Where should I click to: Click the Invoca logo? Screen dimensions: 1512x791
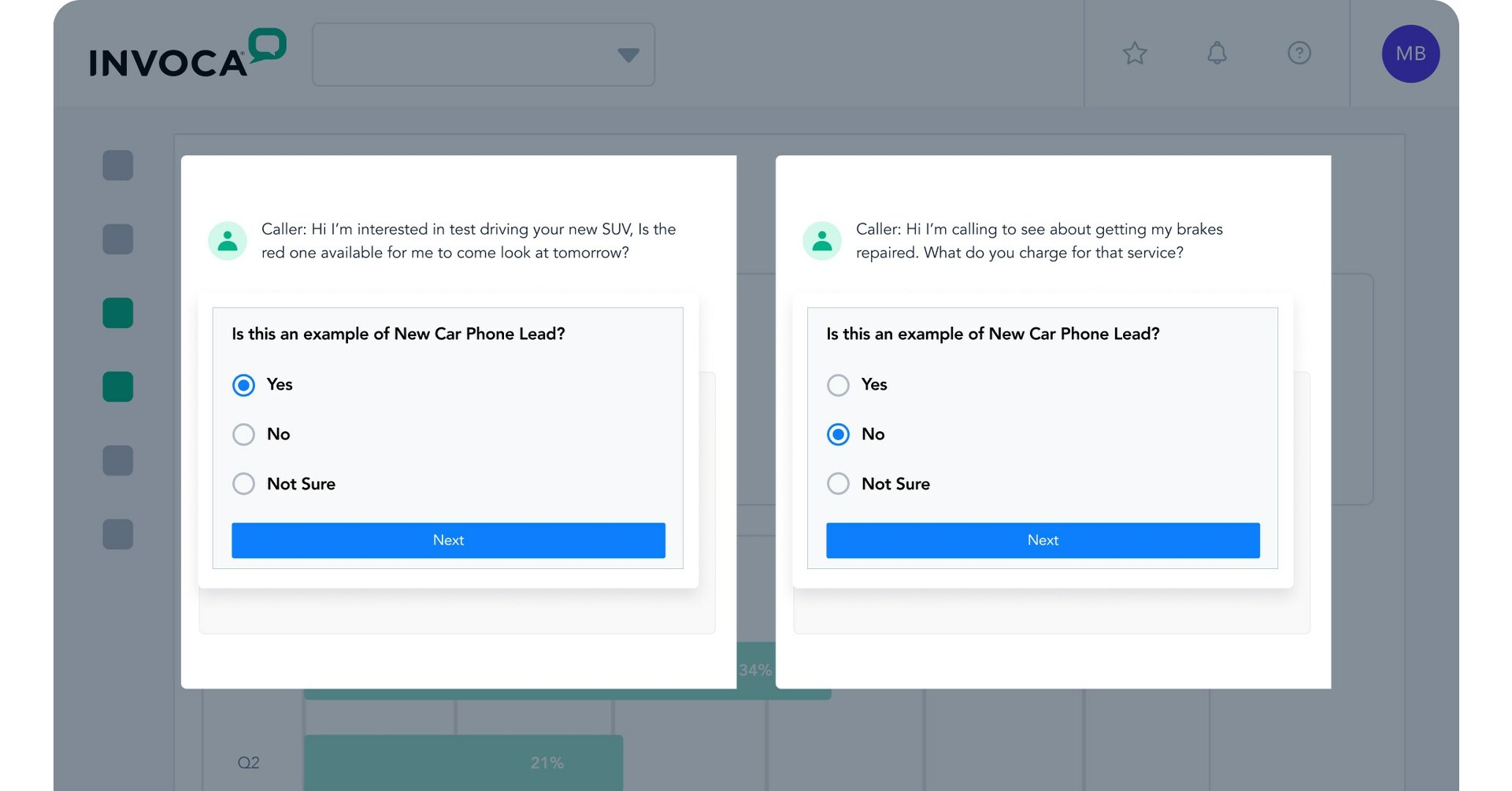pos(187,54)
